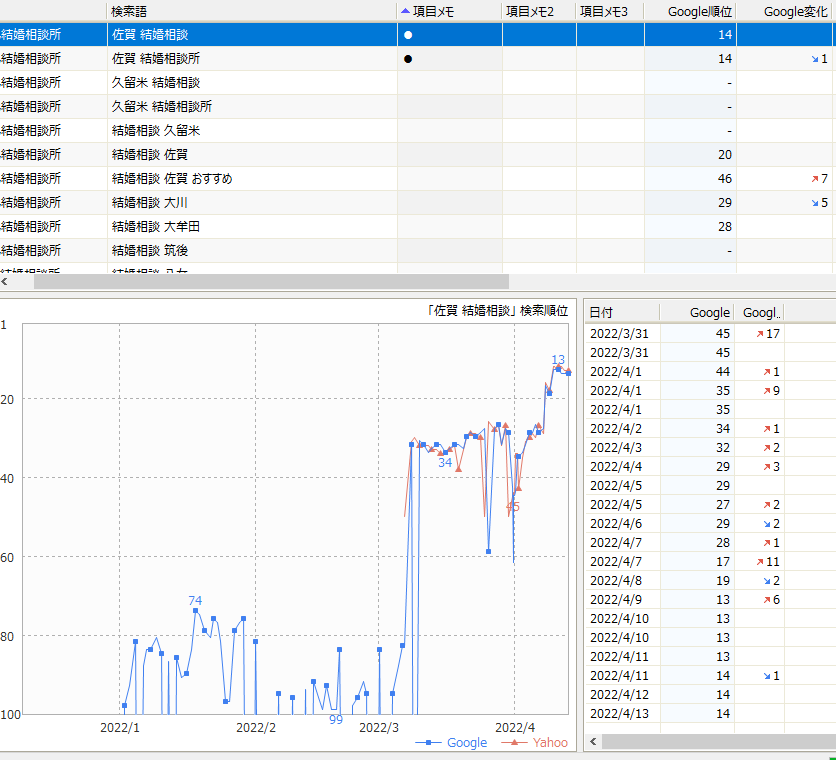Click the 2022/2 axis label
The image size is (836, 760).
256,728
